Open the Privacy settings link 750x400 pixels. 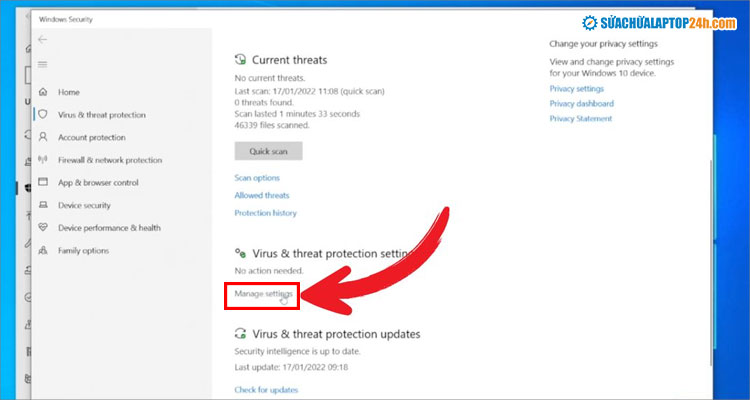point(576,89)
